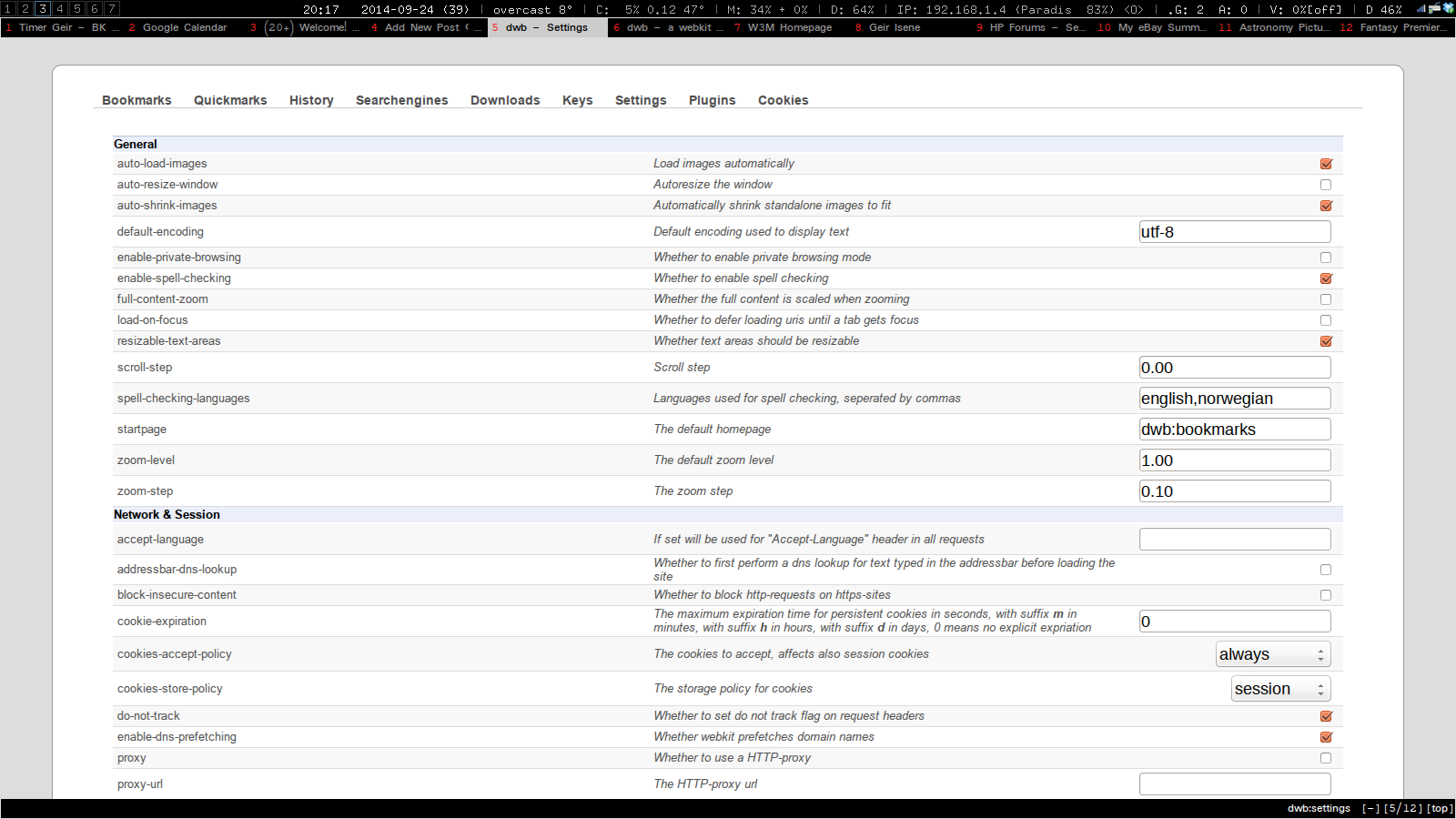The height and width of the screenshot is (819, 1456).
Task: Switch to the Google Calendar tab
Action: (x=184, y=27)
